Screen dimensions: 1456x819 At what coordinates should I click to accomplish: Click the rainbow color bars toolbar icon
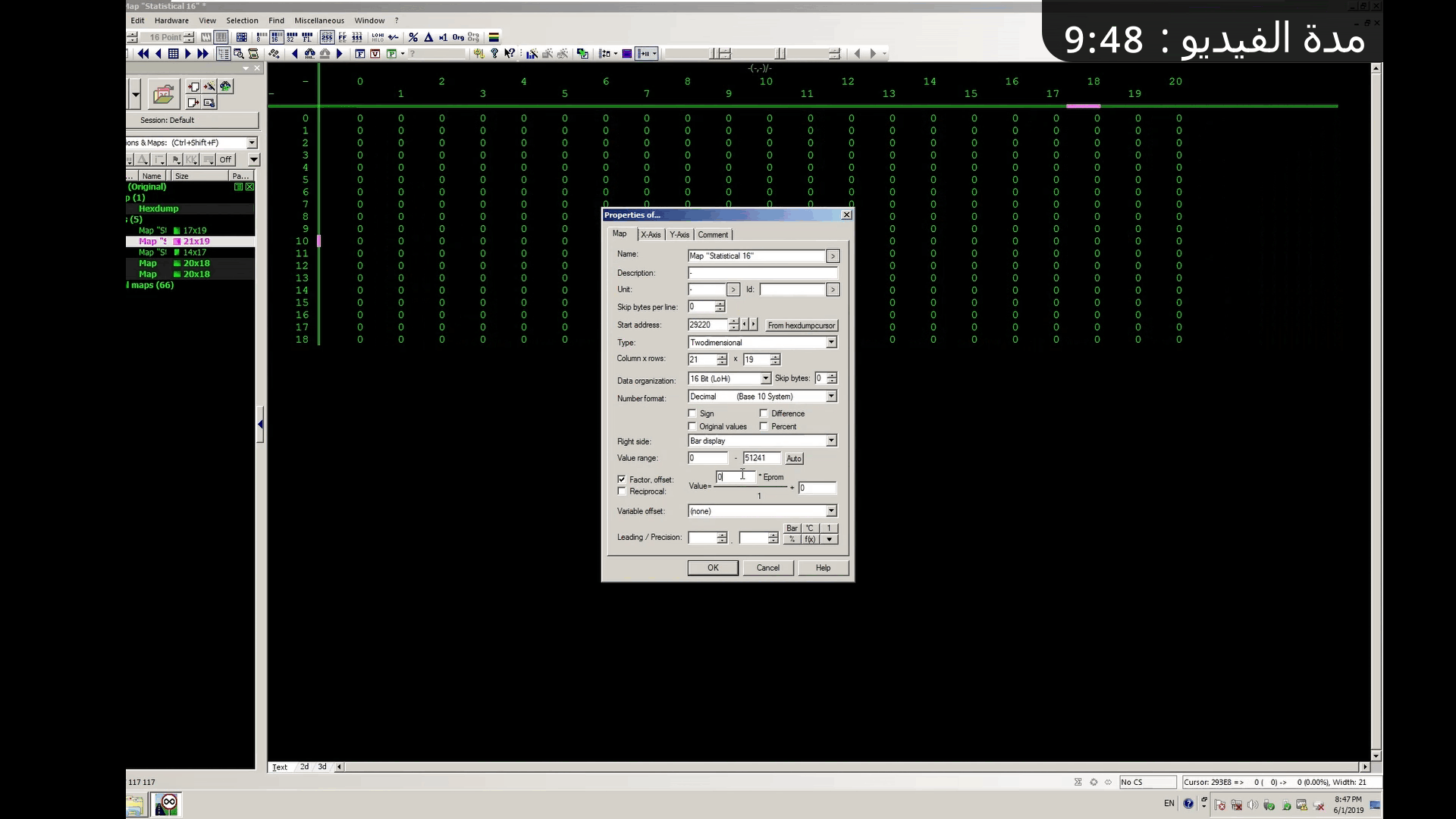[x=494, y=37]
